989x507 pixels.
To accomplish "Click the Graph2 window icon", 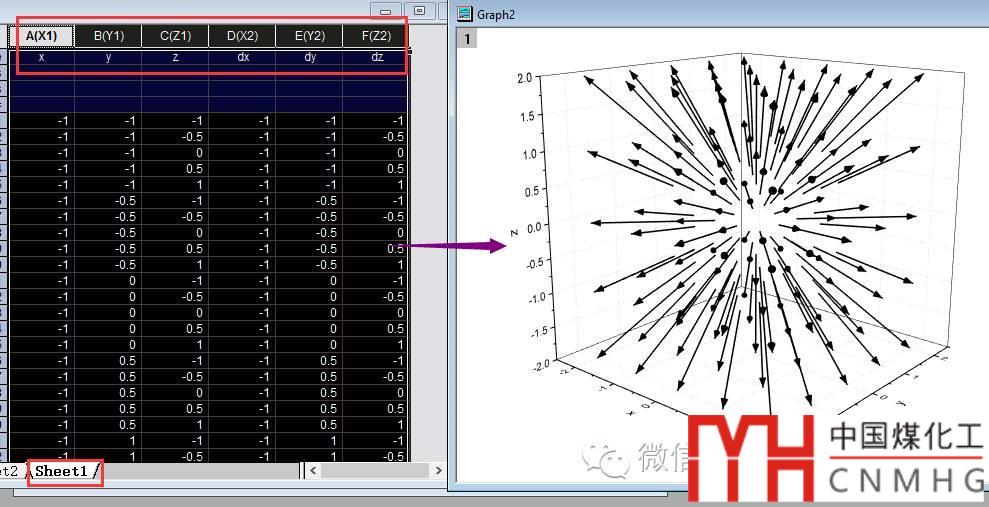I will pos(464,13).
